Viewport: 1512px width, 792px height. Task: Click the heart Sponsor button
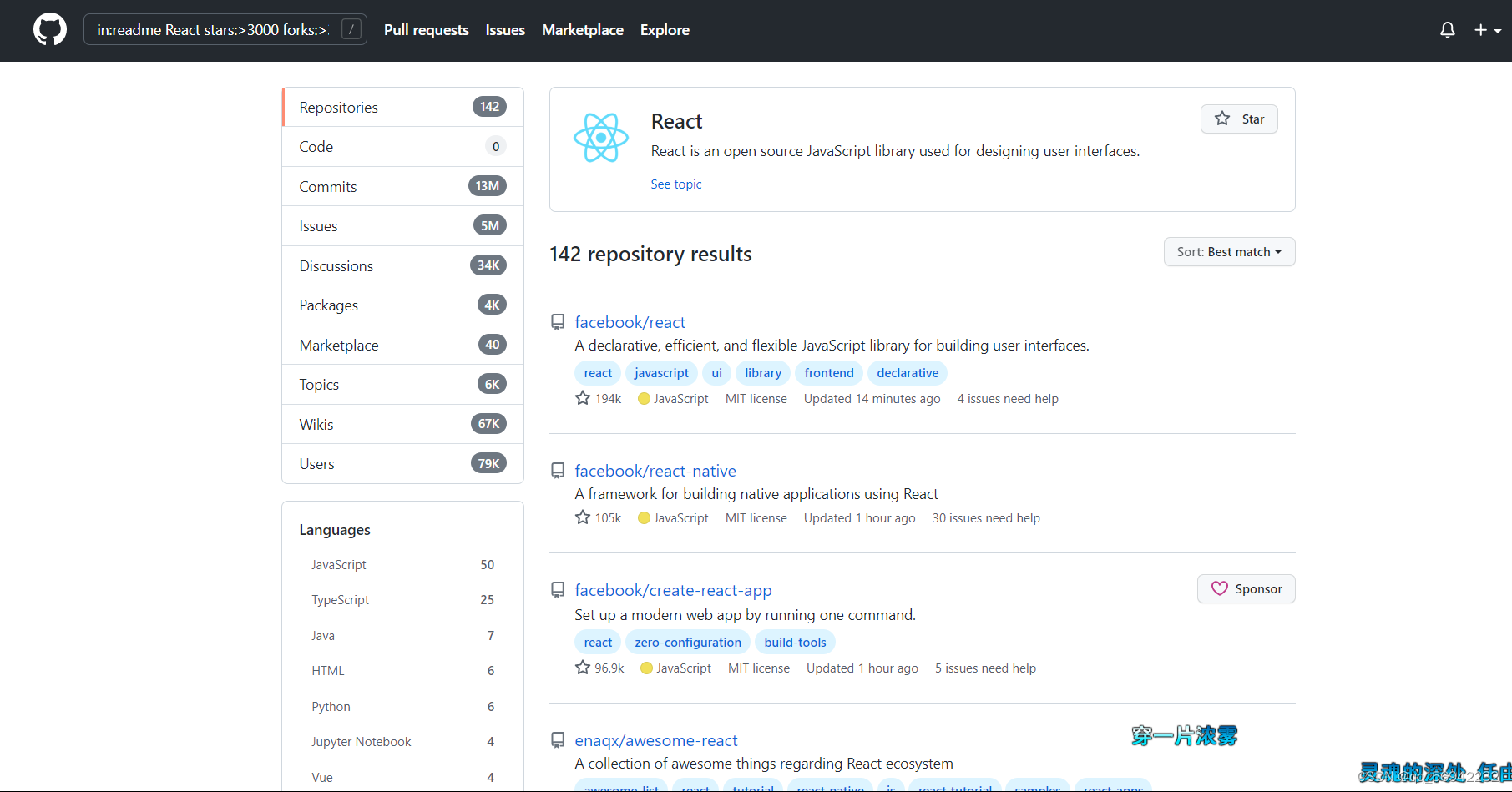pos(1246,588)
